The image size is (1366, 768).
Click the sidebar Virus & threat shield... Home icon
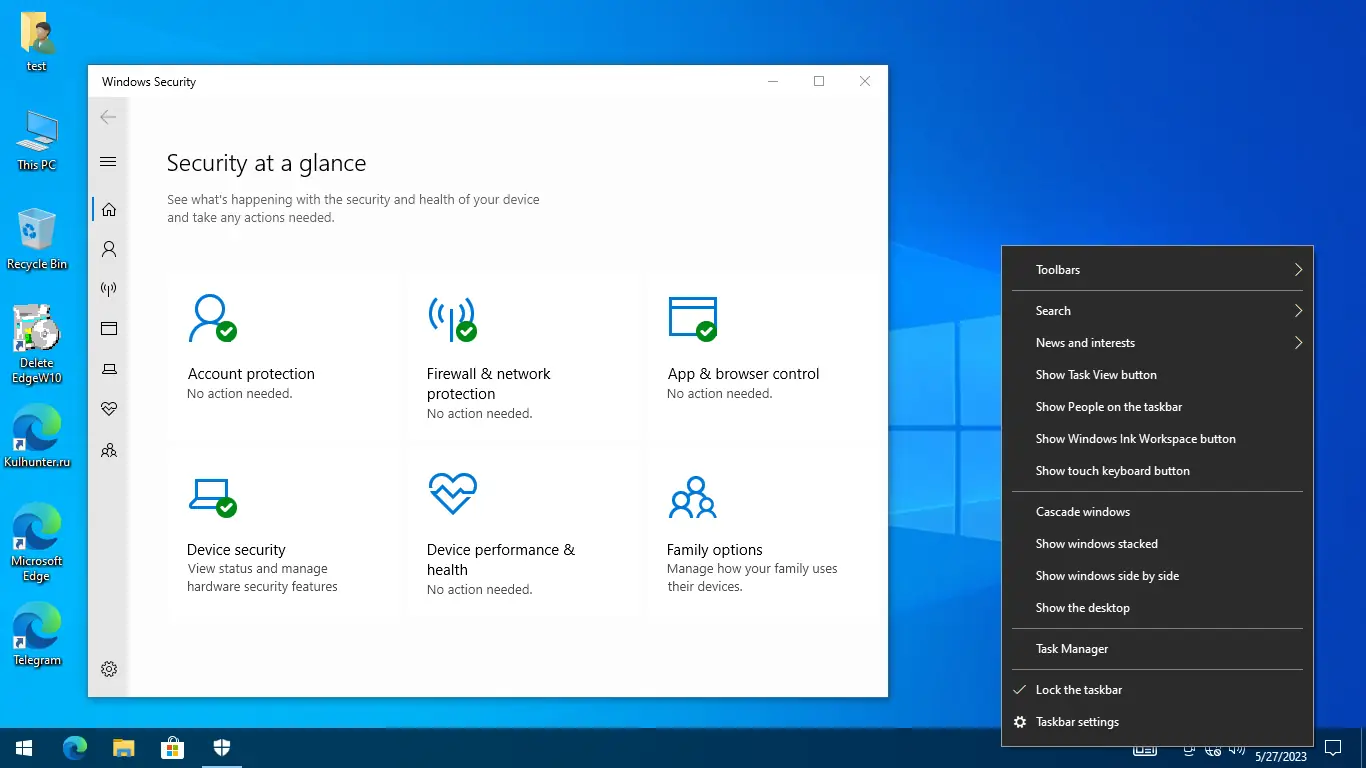(x=109, y=209)
